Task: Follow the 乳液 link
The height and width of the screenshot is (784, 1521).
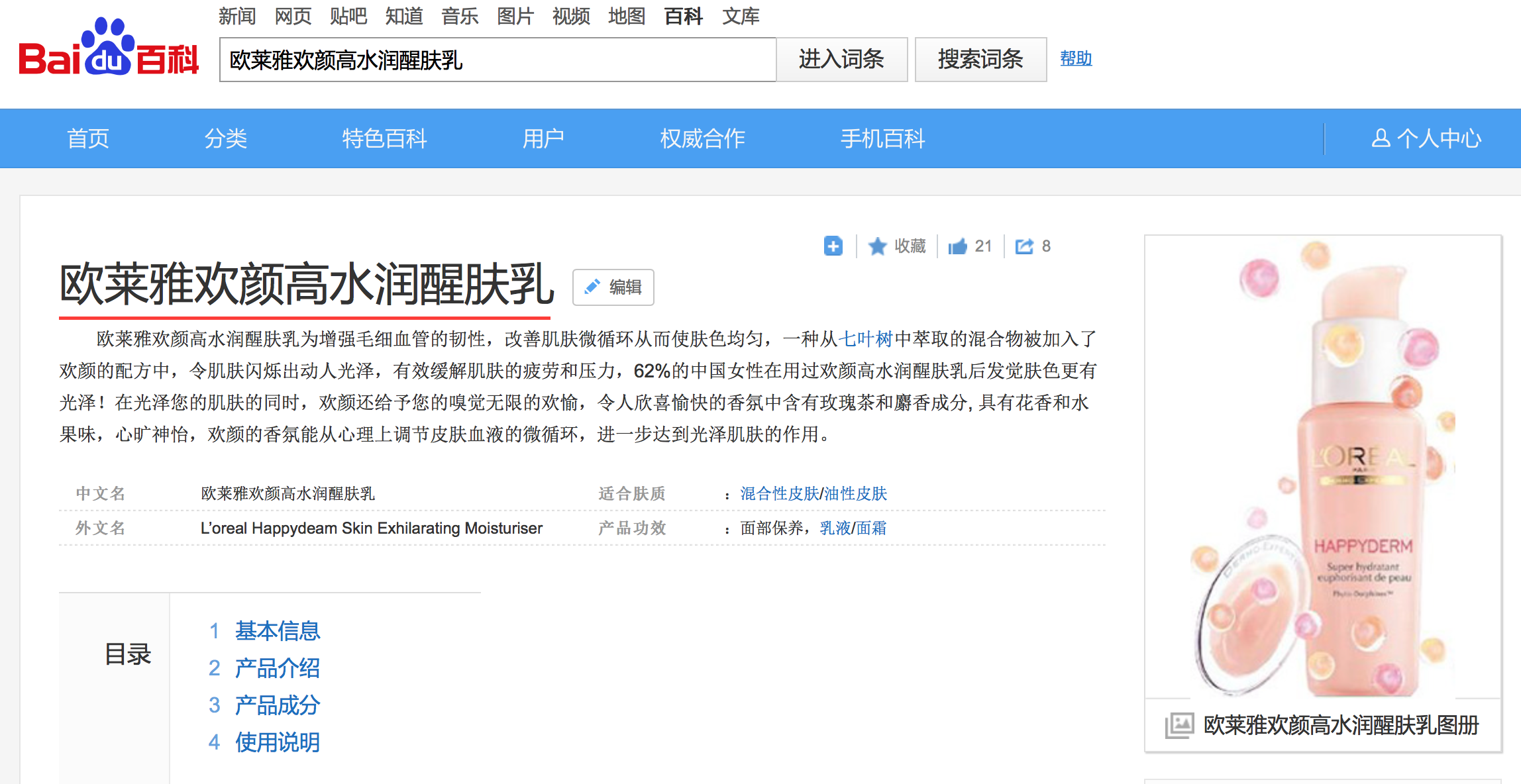Action: [x=835, y=528]
